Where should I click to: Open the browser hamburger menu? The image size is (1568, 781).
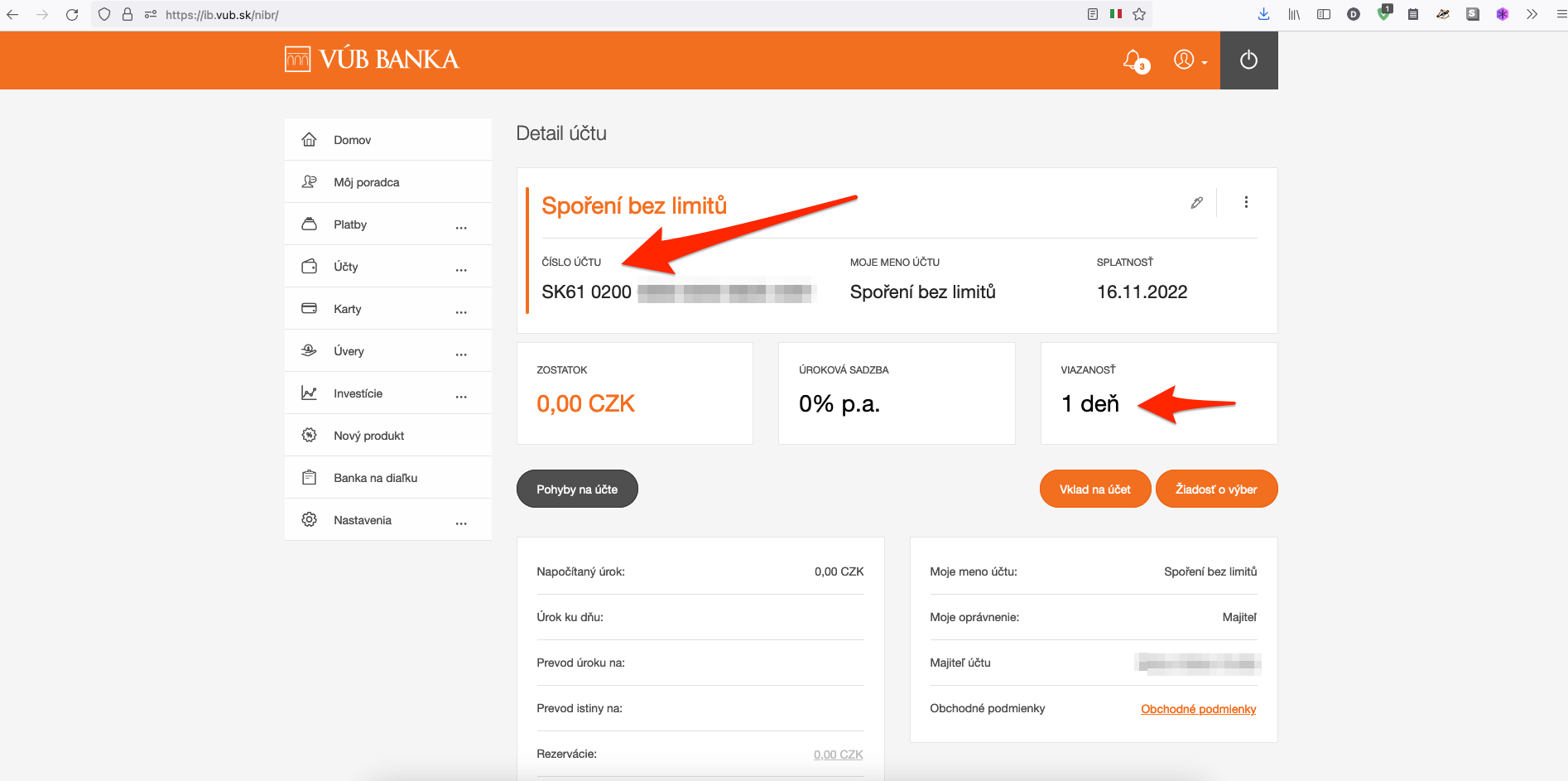tap(1561, 14)
